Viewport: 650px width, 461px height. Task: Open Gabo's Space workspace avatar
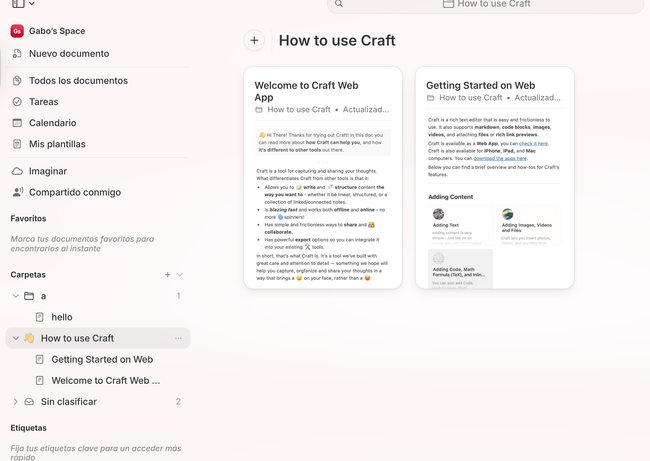click(x=17, y=31)
